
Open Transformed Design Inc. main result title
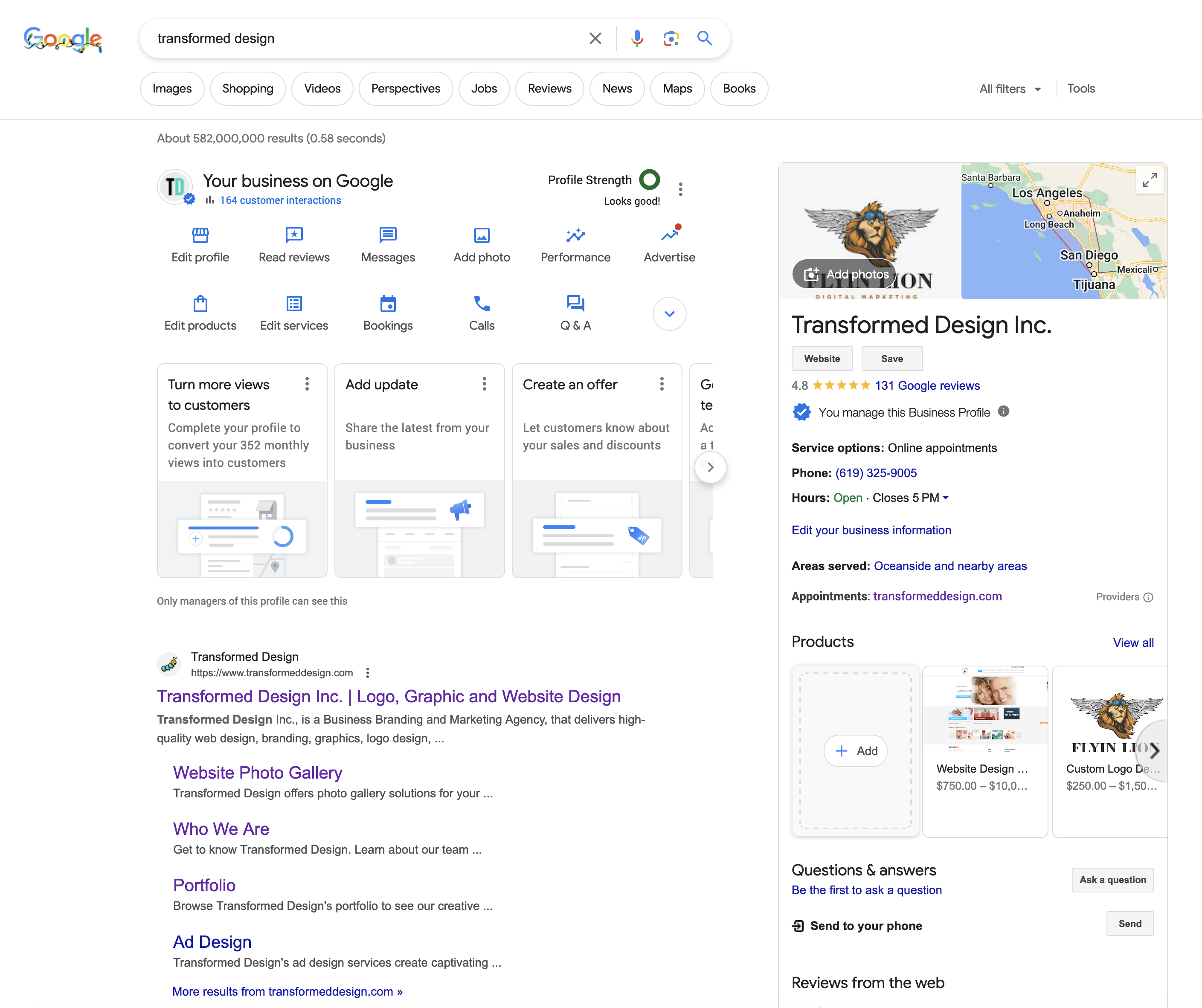point(389,696)
